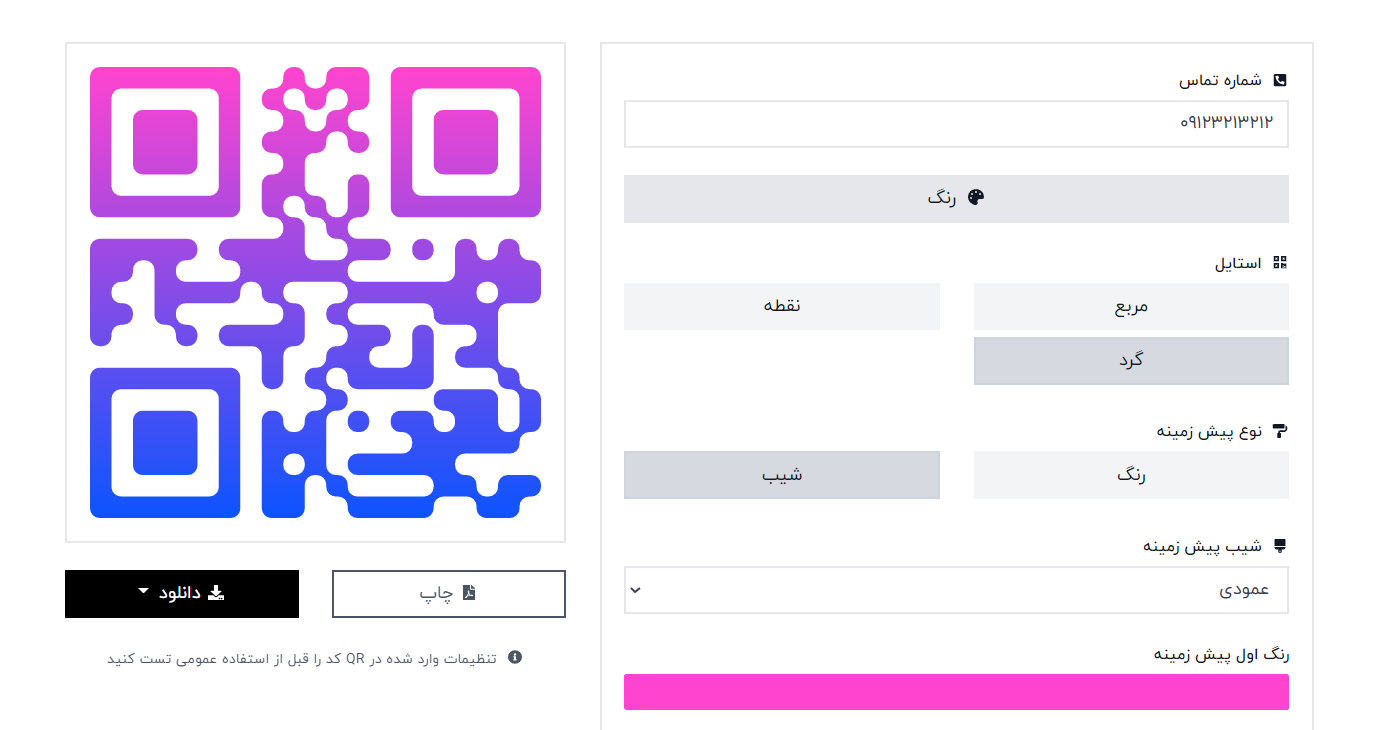Click the phone icon beside شماره تماس
Viewport: 1381px width, 730px height.
coord(1279,80)
